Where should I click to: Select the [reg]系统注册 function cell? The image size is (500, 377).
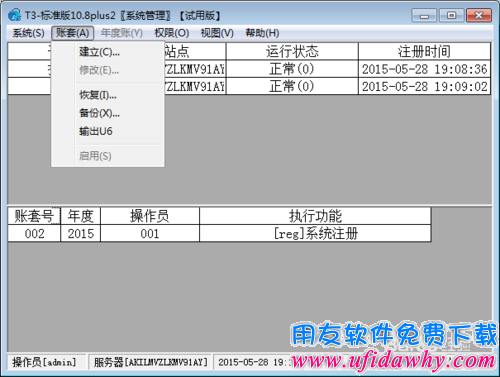315,233
